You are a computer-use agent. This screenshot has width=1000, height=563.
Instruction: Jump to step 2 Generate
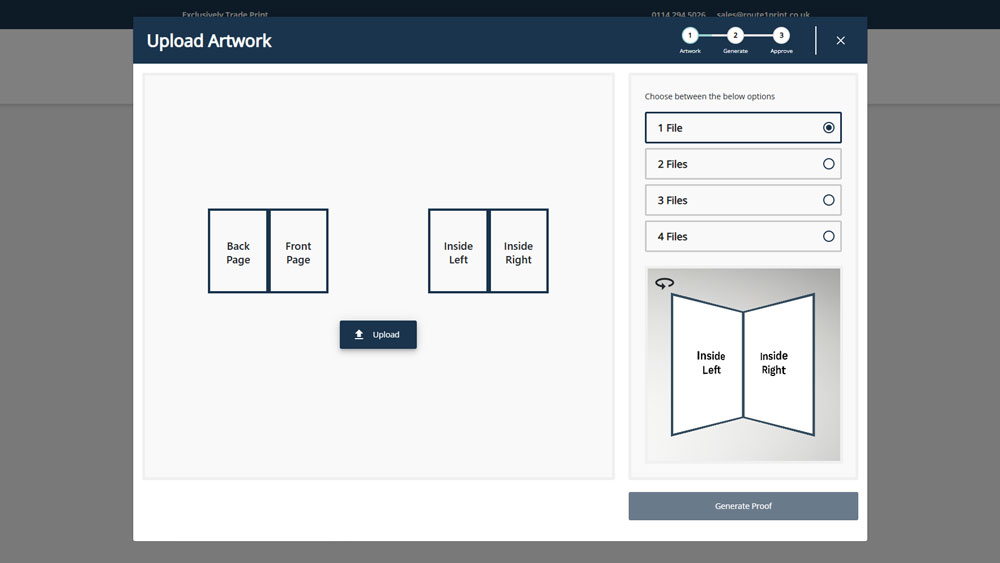(735, 36)
